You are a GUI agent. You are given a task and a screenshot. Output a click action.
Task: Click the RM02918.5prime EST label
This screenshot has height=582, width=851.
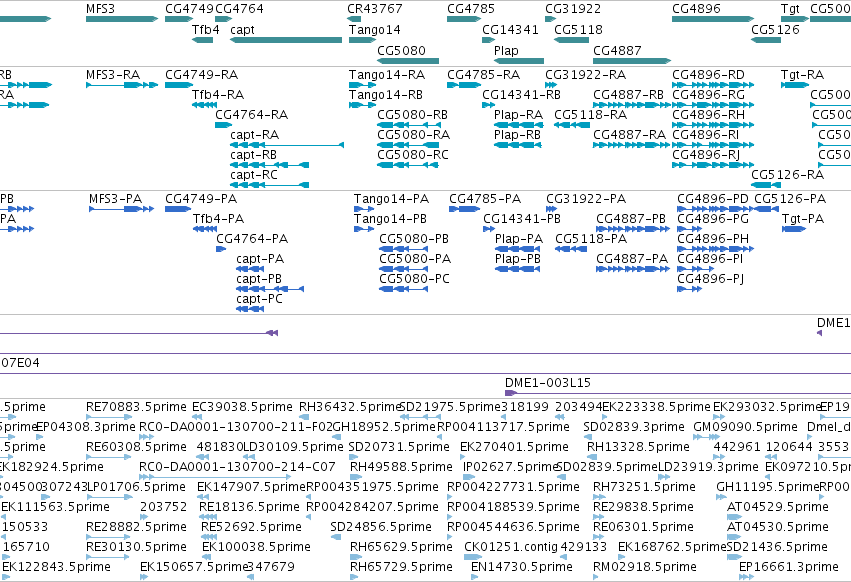click(645, 567)
